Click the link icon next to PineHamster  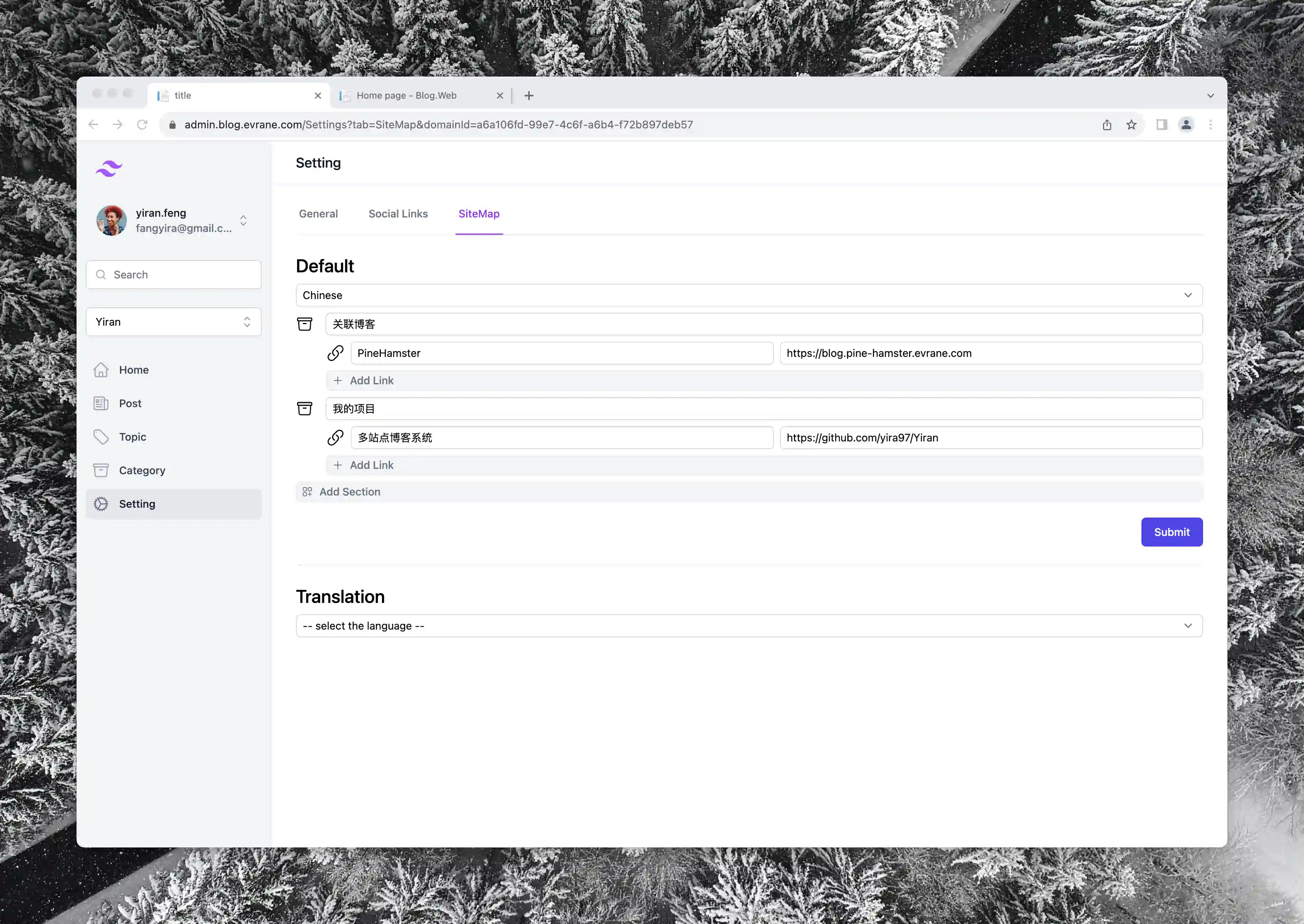335,353
